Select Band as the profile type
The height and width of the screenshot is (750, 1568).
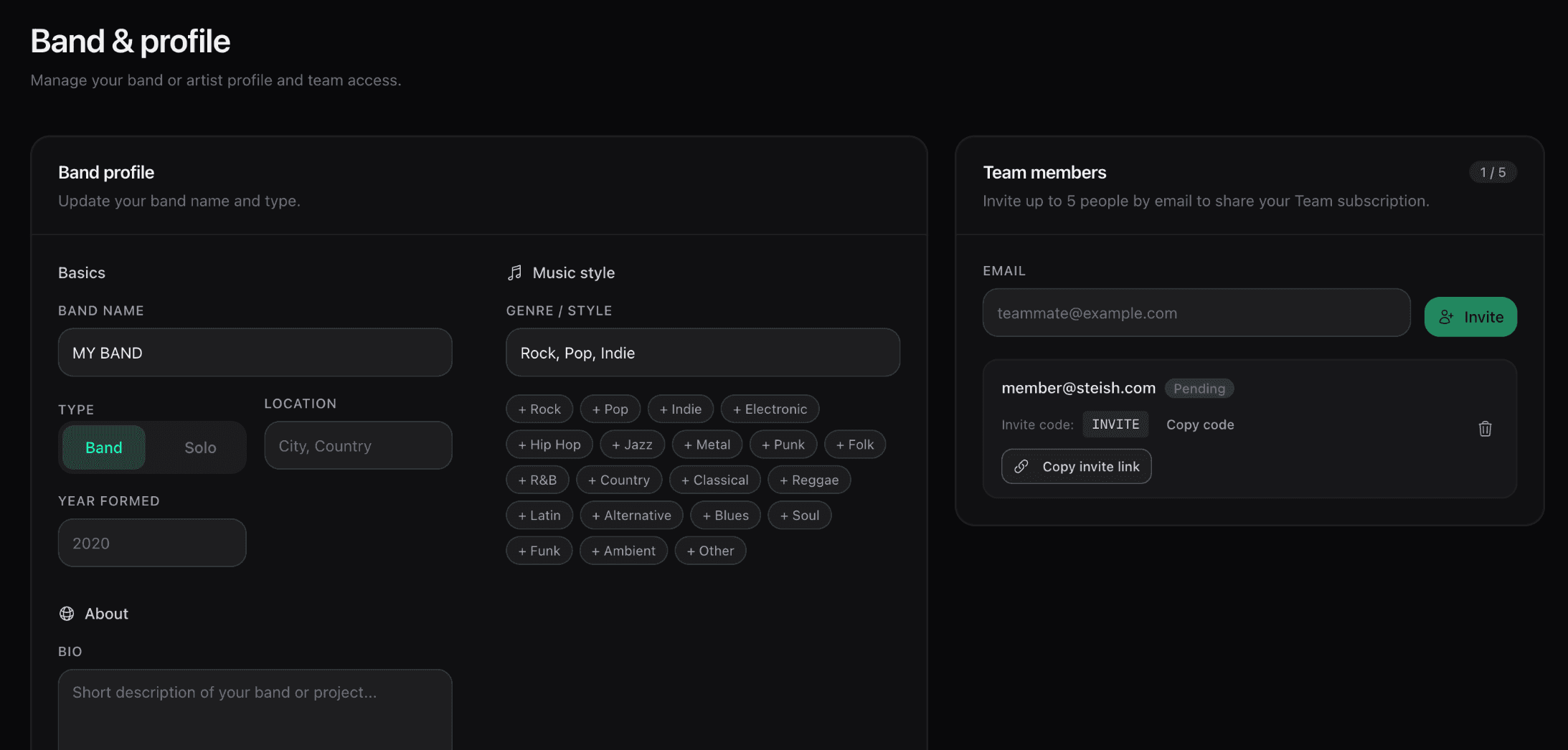tap(104, 447)
